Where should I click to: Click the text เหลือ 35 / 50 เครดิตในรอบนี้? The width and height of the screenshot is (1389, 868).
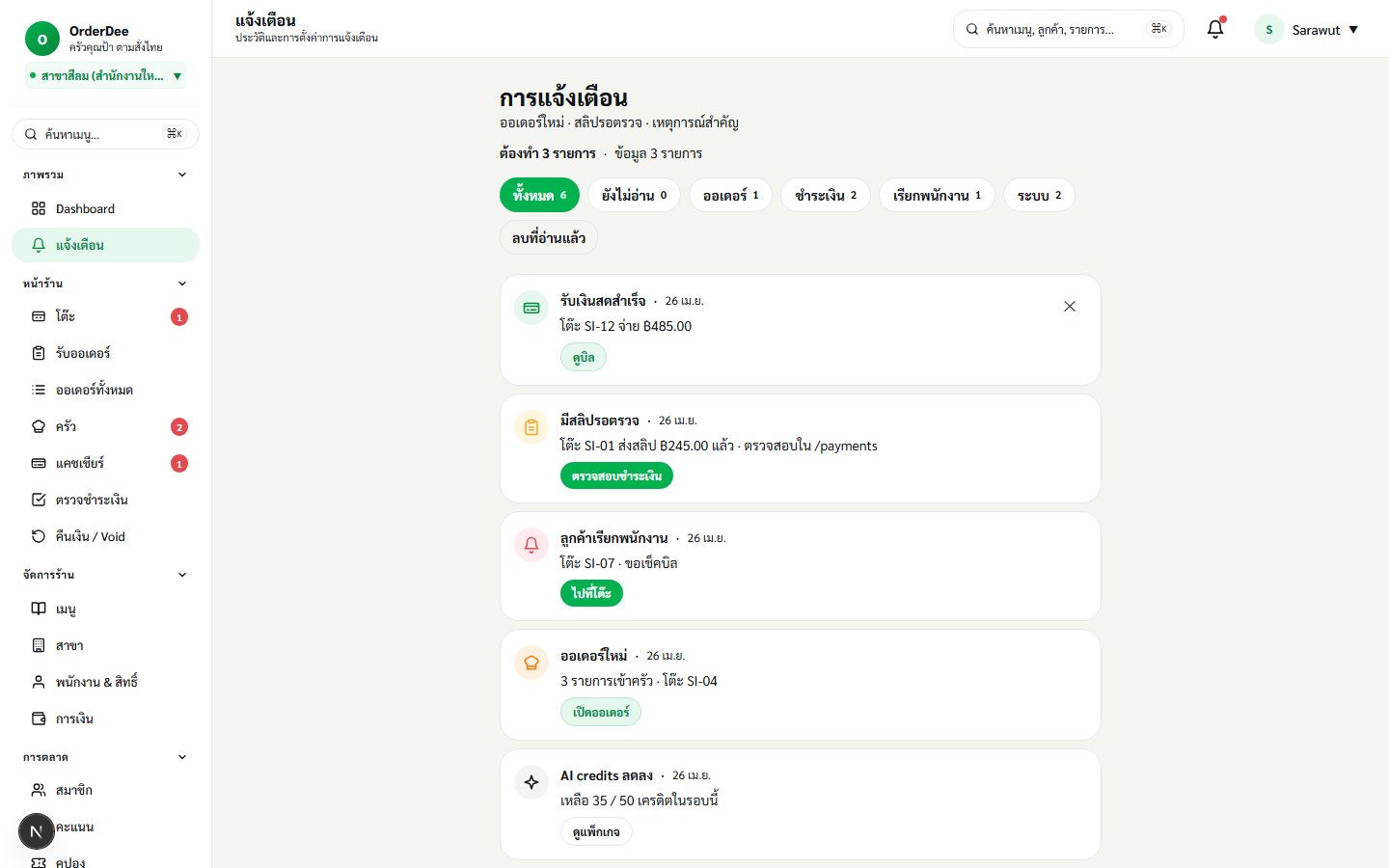tap(640, 800)
